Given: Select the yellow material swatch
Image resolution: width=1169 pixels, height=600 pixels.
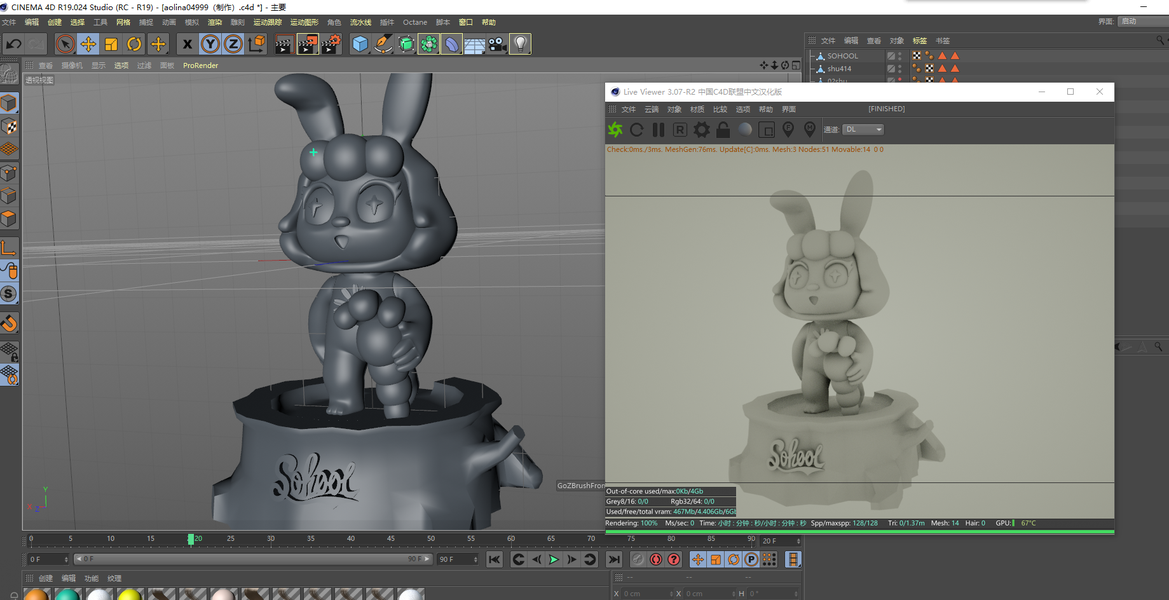Looking at the screenshot, I should [x=129, y=595].
